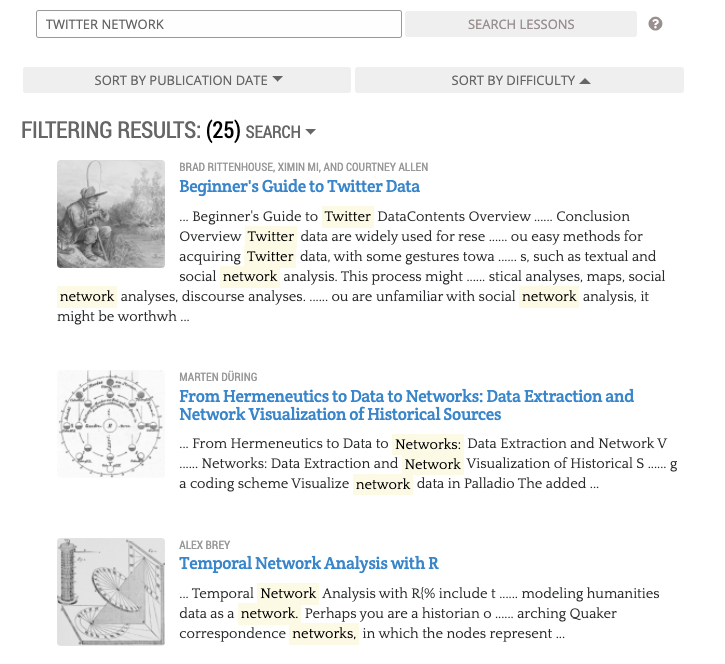725x664 pixels.
Task: Click the (25) results count
Action: [x=222, y=131]
